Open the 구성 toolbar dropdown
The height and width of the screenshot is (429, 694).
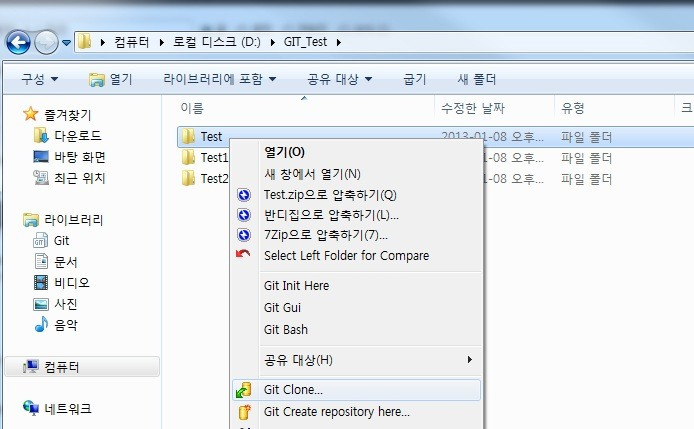pos(40,79)
